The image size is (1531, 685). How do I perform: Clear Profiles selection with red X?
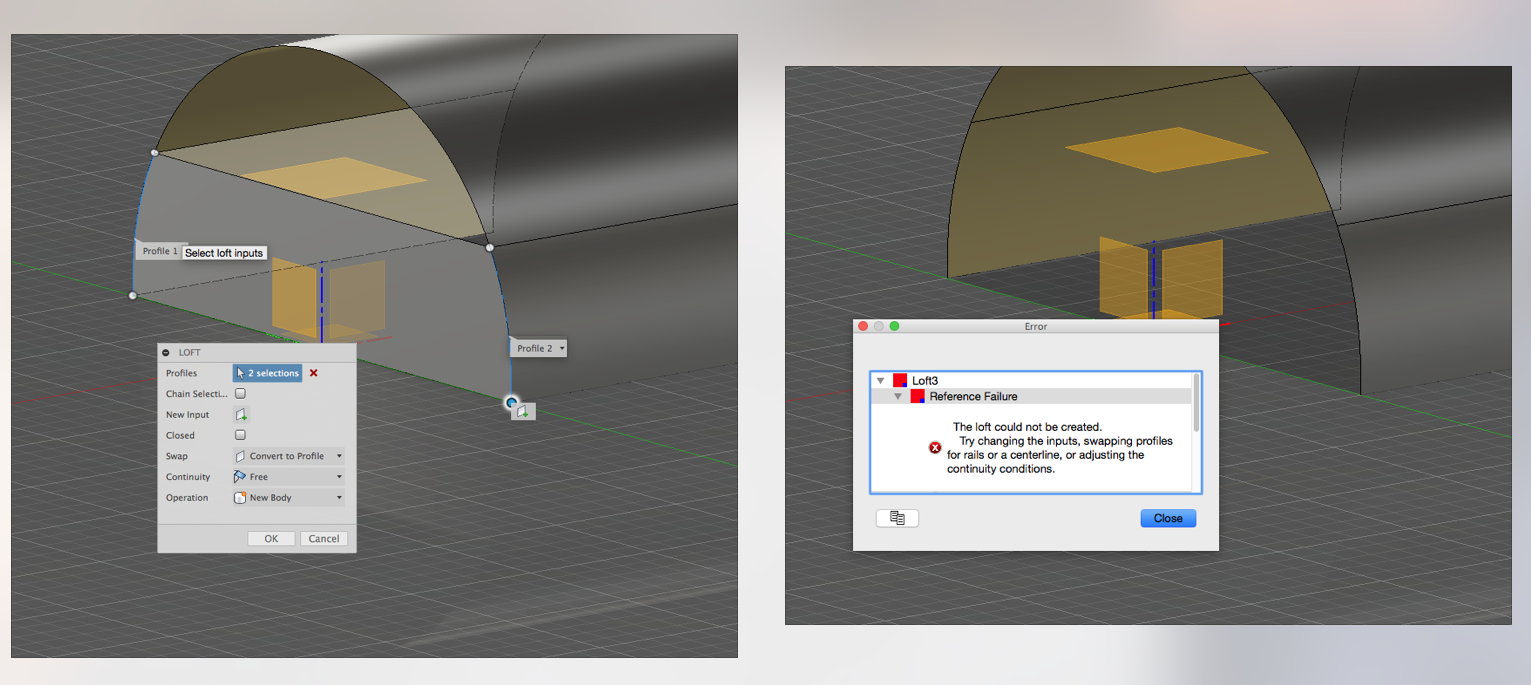313,373
